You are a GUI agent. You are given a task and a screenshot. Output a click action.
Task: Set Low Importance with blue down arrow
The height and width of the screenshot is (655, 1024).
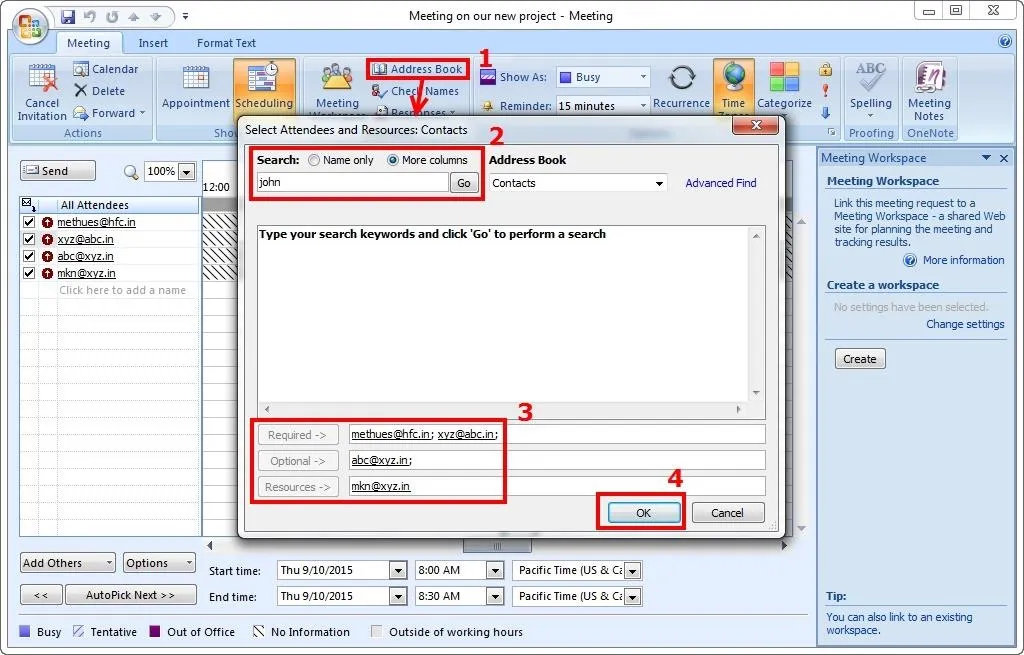825,112
